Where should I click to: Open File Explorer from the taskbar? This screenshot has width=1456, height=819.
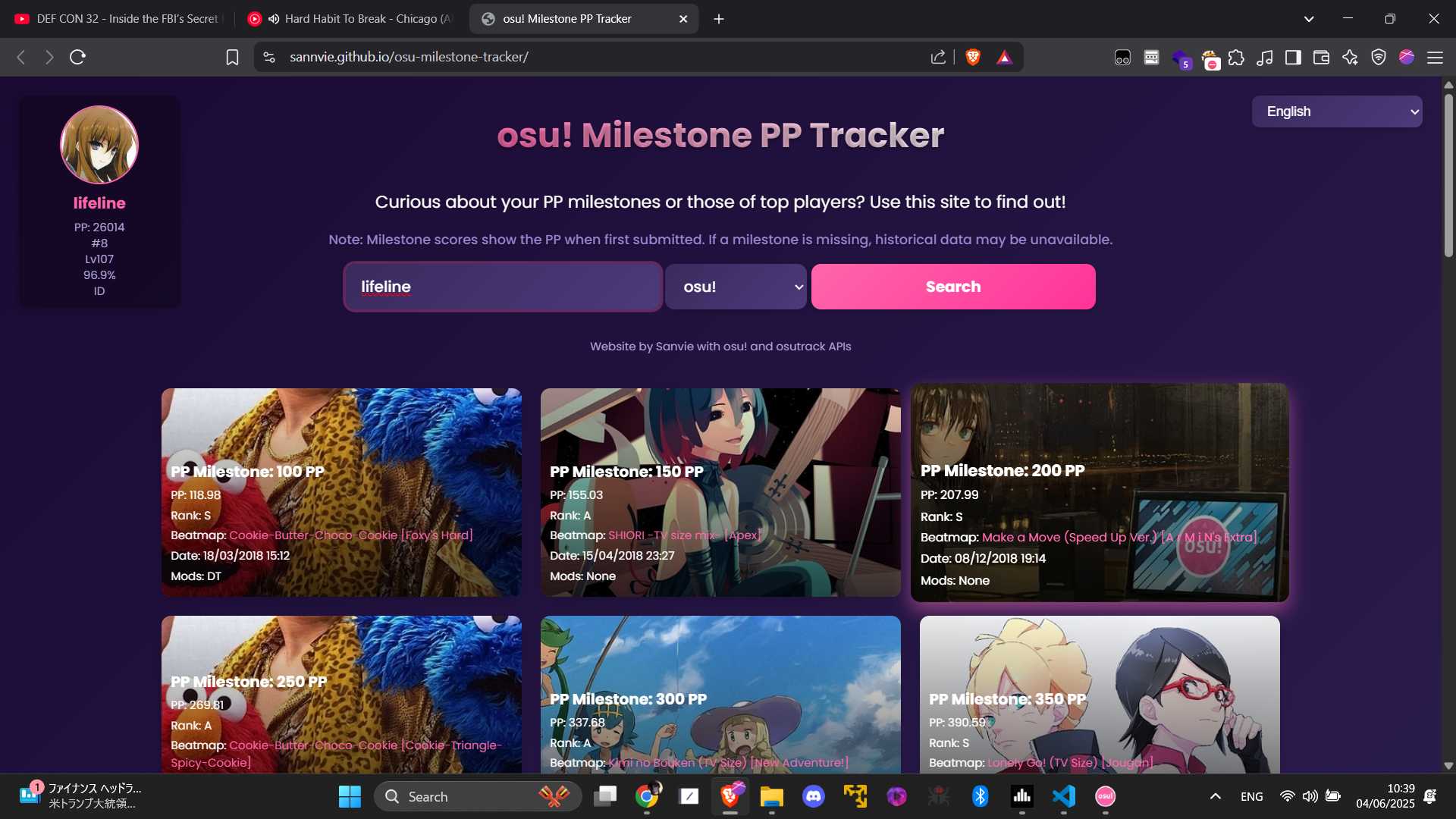(772, 796)
